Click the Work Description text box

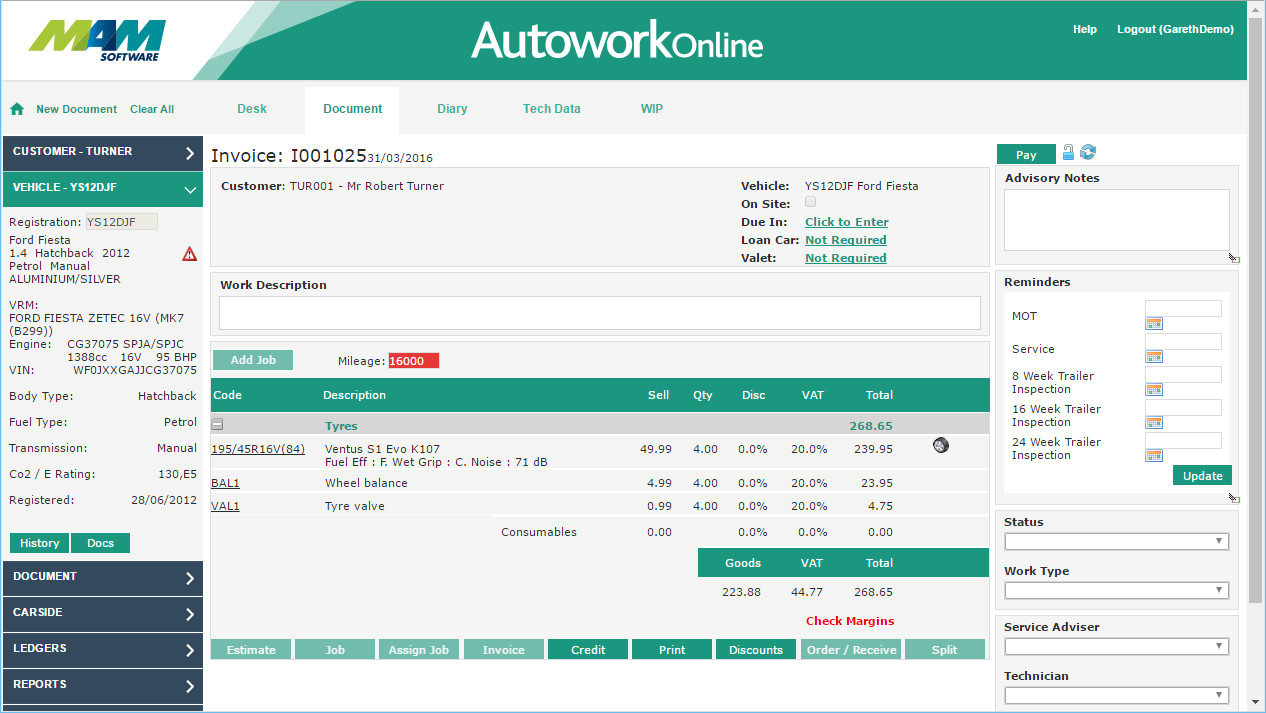599,313
